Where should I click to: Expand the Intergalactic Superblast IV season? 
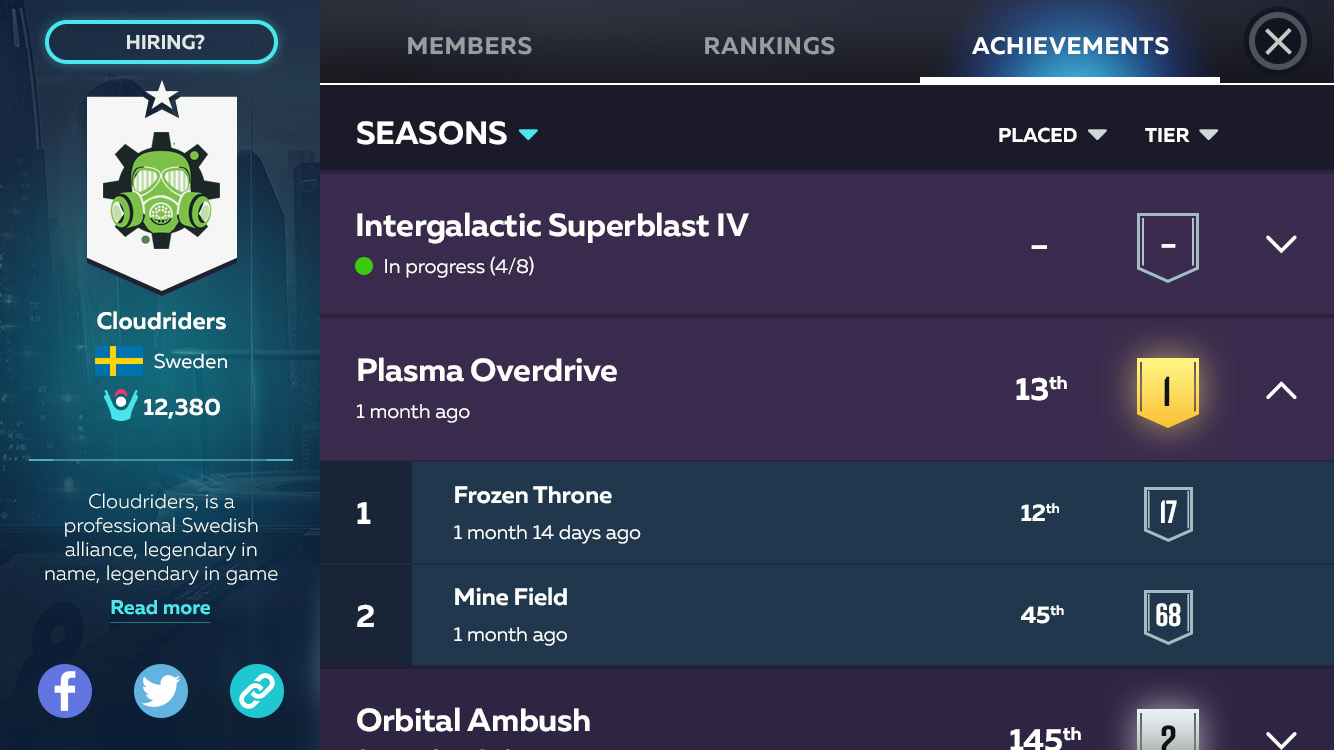point(1281,244)
